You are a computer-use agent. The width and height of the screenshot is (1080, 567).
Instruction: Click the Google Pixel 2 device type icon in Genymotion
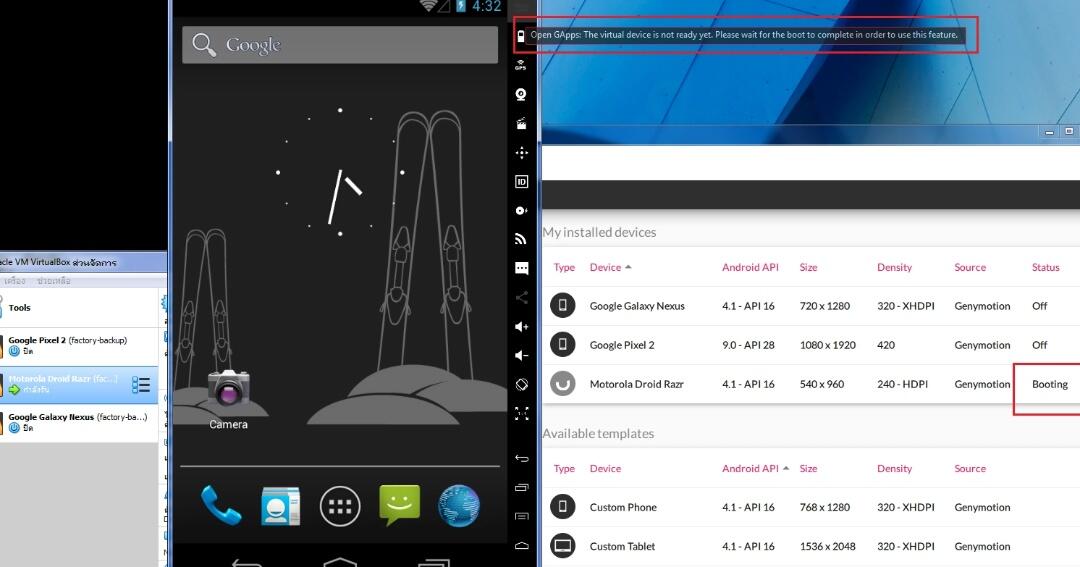563,344
